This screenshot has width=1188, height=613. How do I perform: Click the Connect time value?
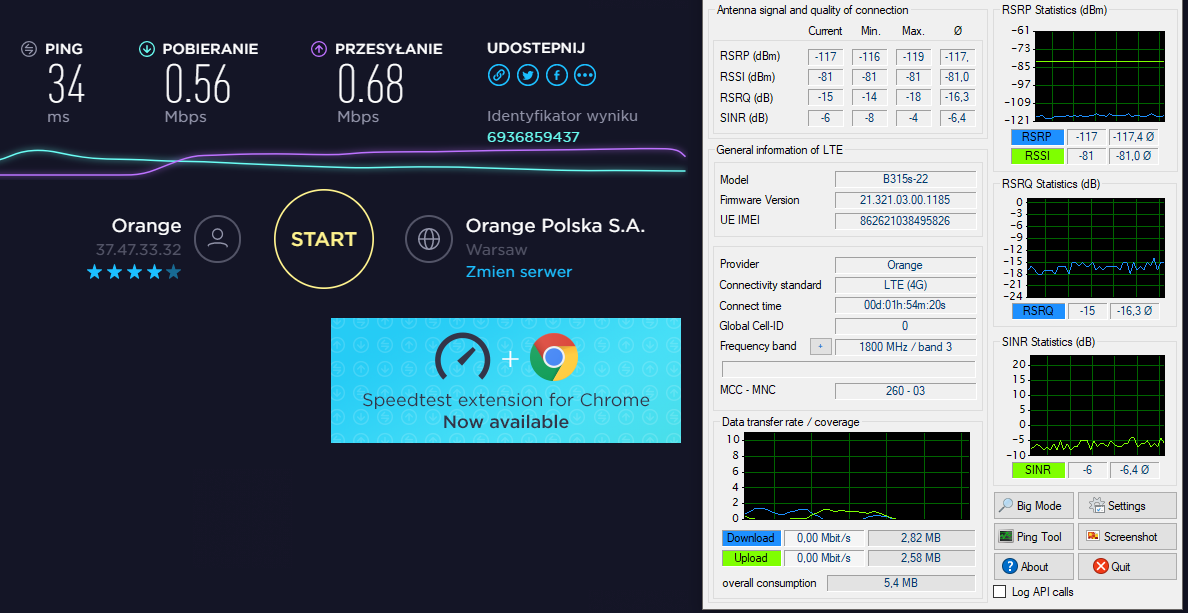point(905,305)
